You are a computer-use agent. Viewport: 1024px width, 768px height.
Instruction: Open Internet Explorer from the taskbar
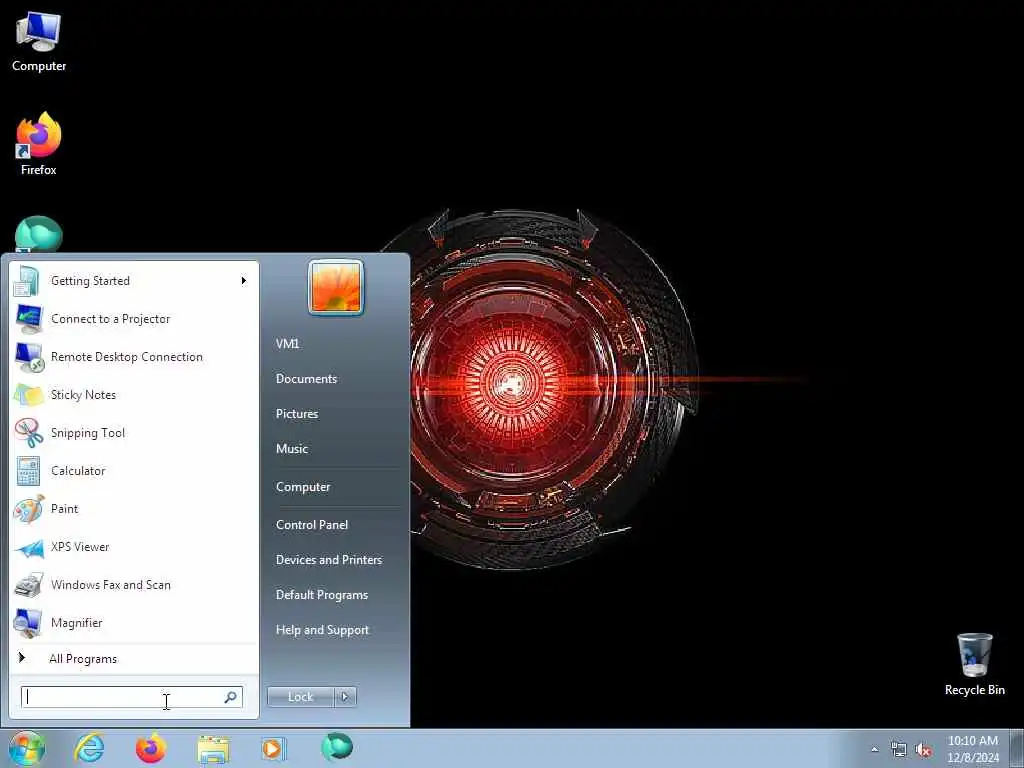[x=89, y=748]
